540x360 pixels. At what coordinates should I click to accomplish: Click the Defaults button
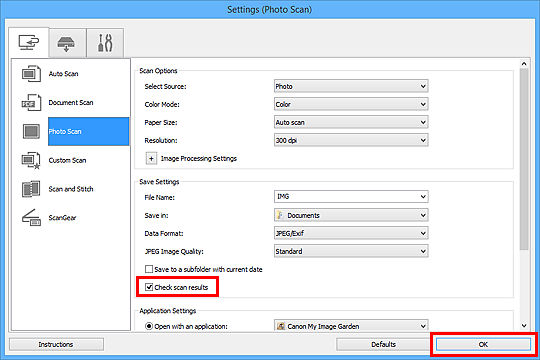coord(383,344)
